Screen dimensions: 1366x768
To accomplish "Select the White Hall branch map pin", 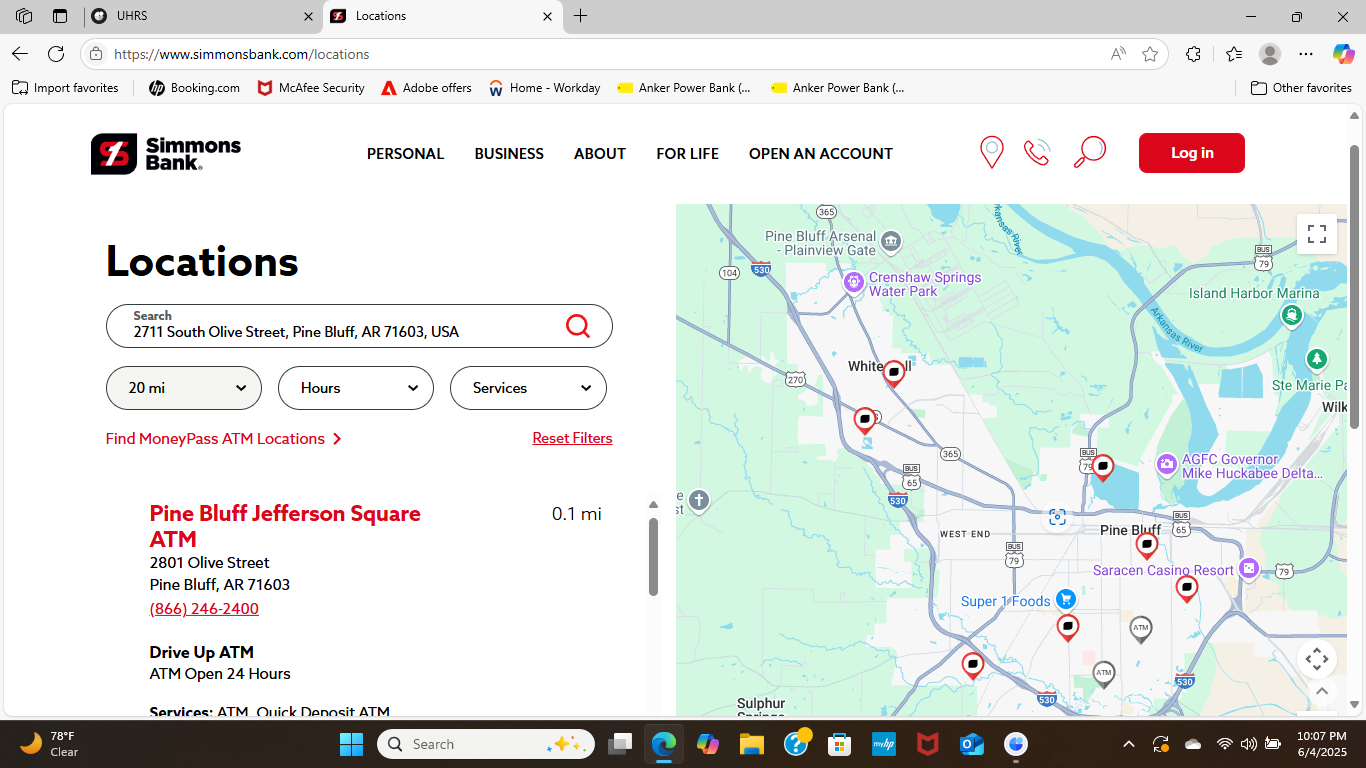I will pyautogui.click(x=894, y=374).
